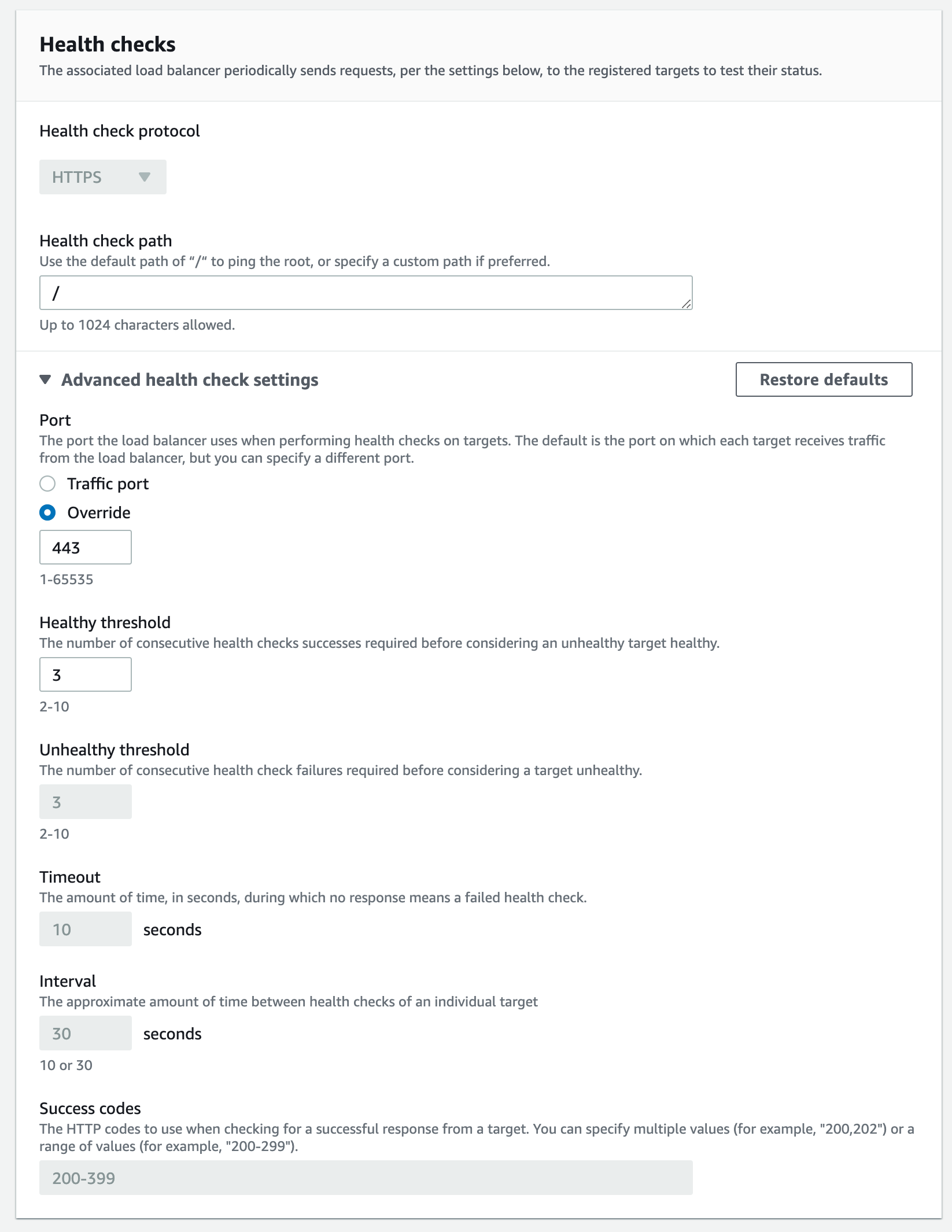Click the Advanced health check settings disclosure triangle

[x=46, y=380]
